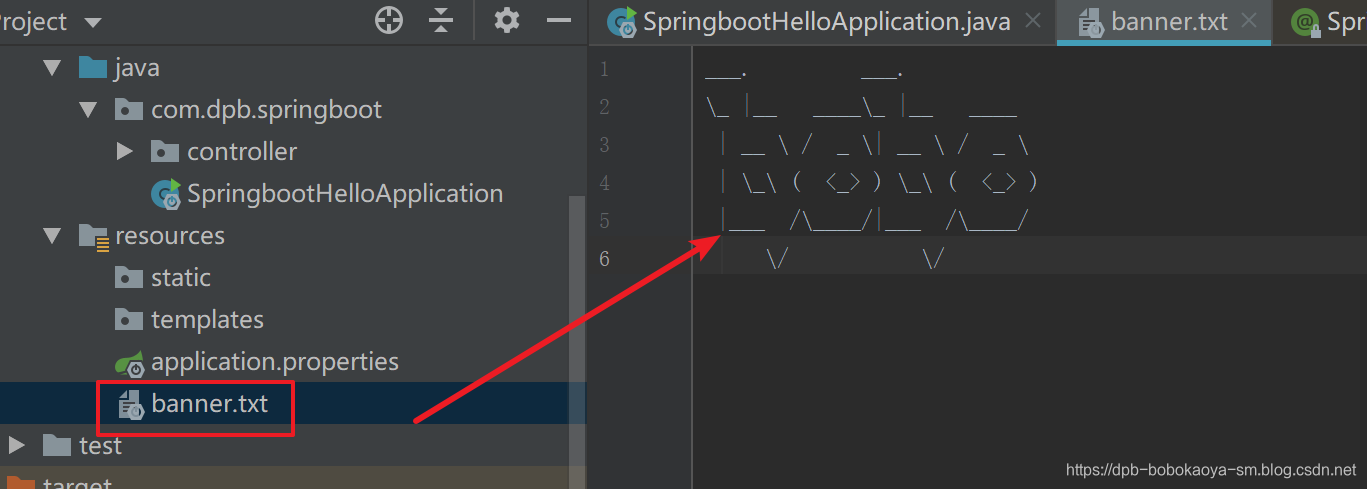This screenshot has height=489, width=1367.
Task: Click line number 6 in gutter
Action: [603, 259]
